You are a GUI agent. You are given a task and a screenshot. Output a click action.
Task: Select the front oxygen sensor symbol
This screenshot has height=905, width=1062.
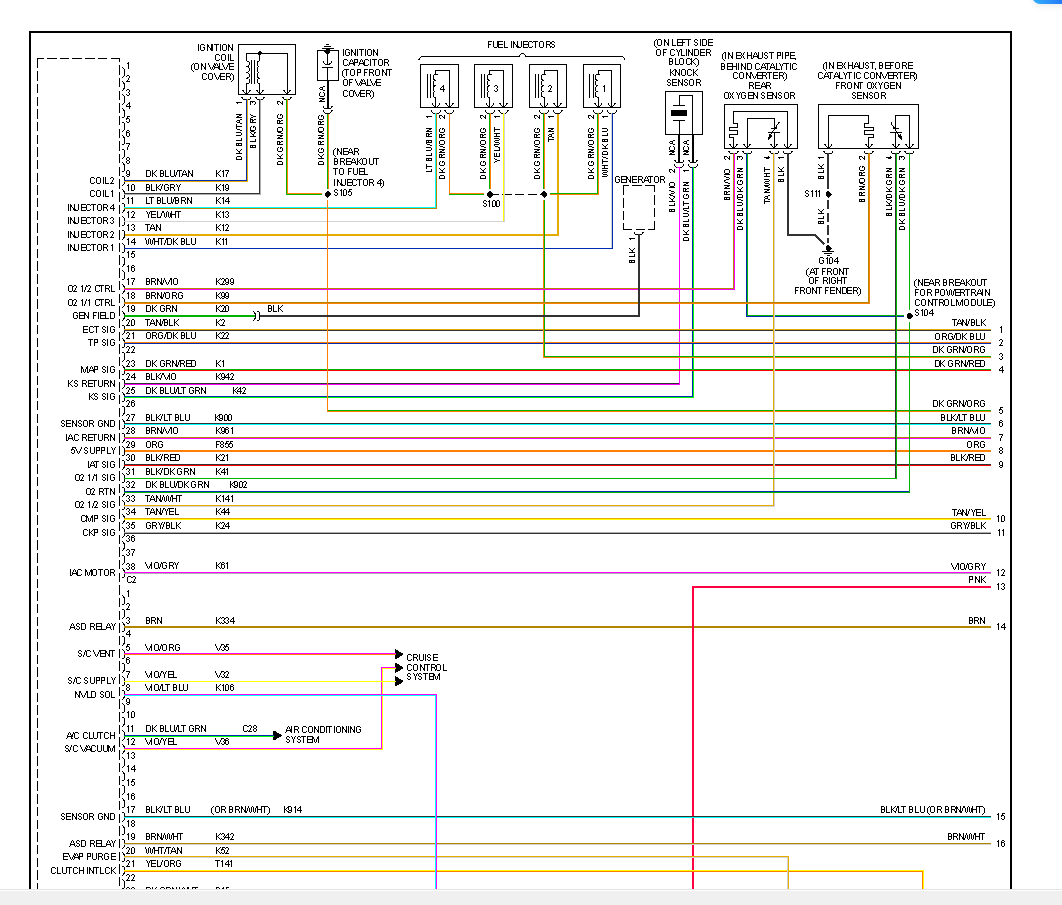[x=865, y=126]
